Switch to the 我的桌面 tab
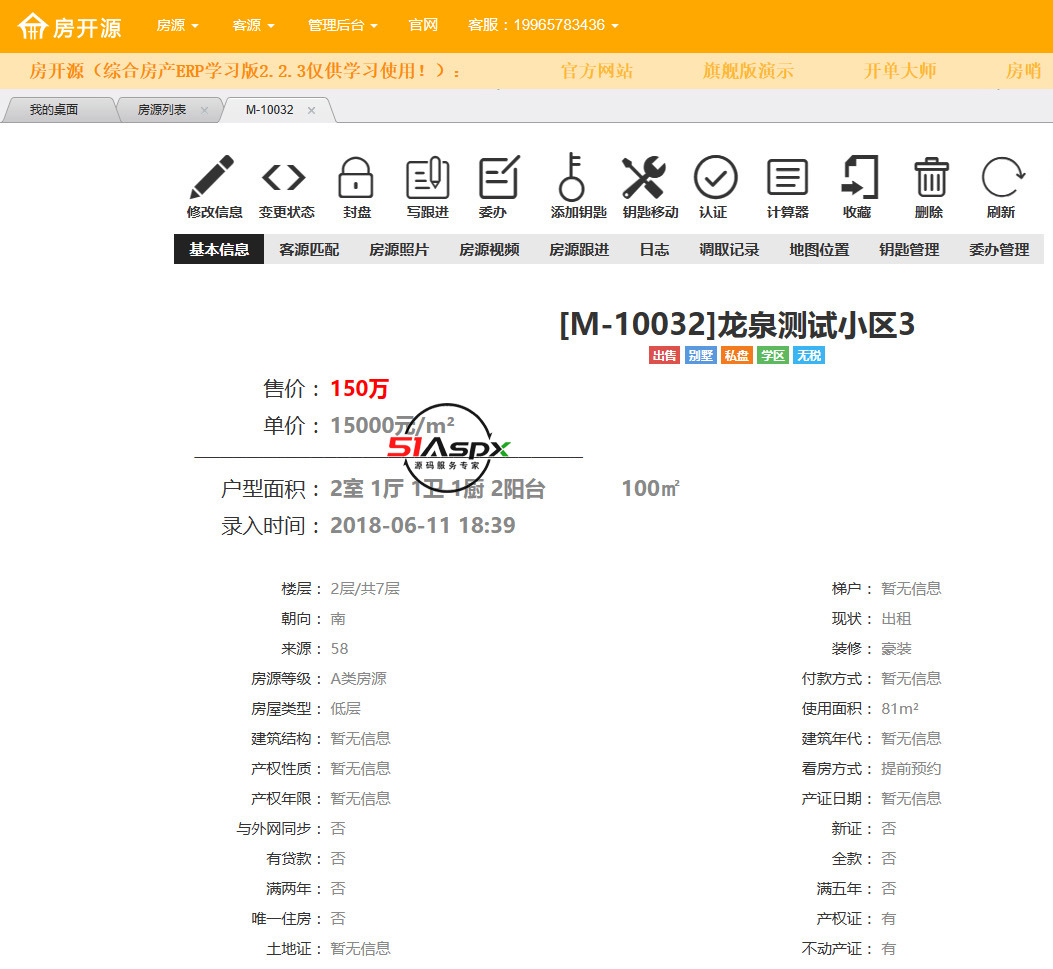 54,110
